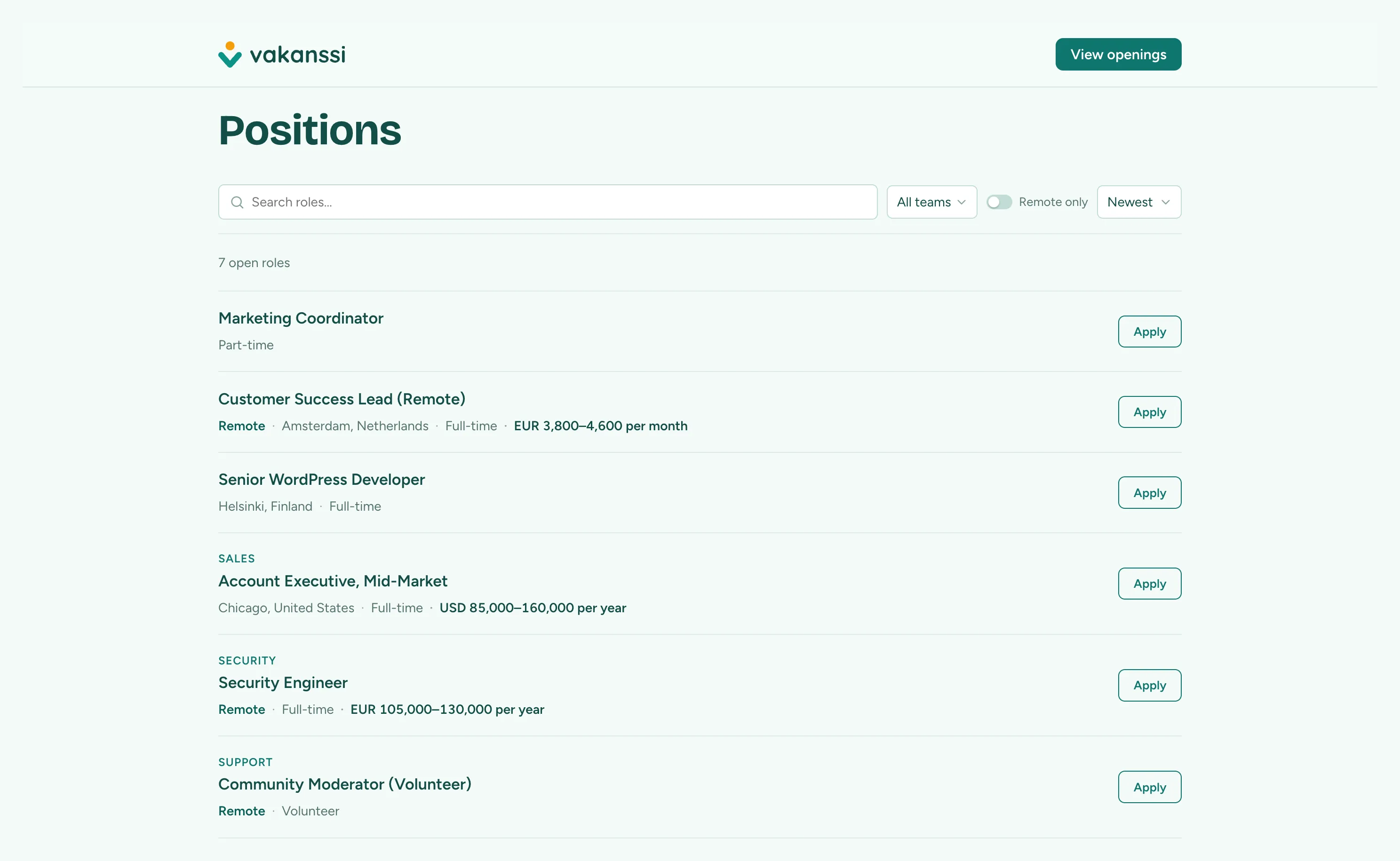The height and width of the screenshot is (861, 1400).
Task: Toggle the Remote only switch
Action: tap(999, 202)
